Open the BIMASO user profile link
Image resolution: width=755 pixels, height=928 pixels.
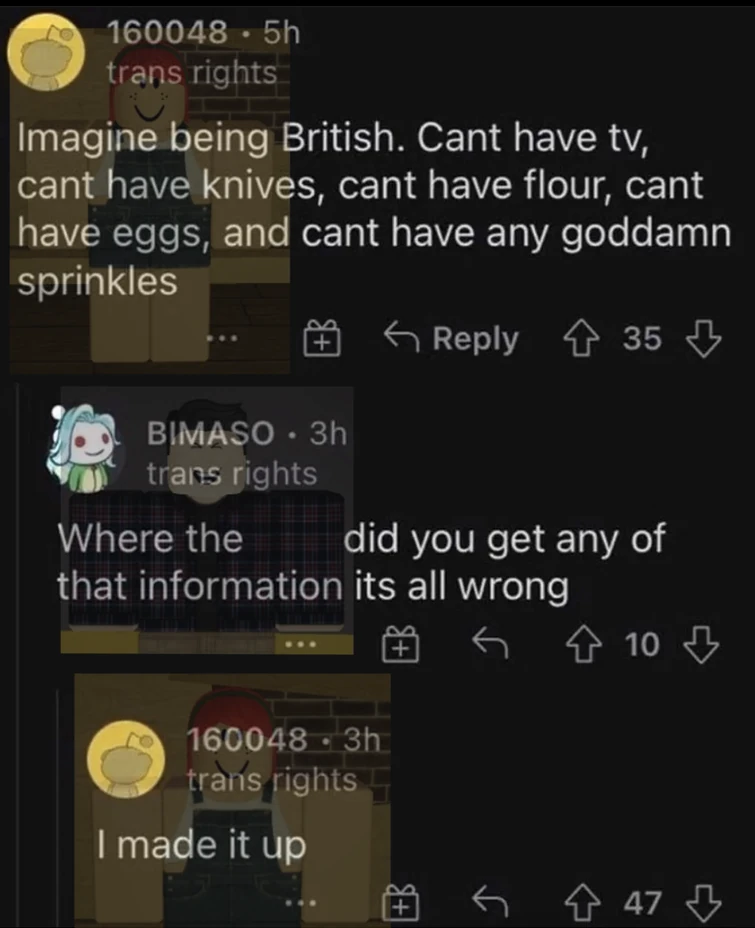pos(211,433)
